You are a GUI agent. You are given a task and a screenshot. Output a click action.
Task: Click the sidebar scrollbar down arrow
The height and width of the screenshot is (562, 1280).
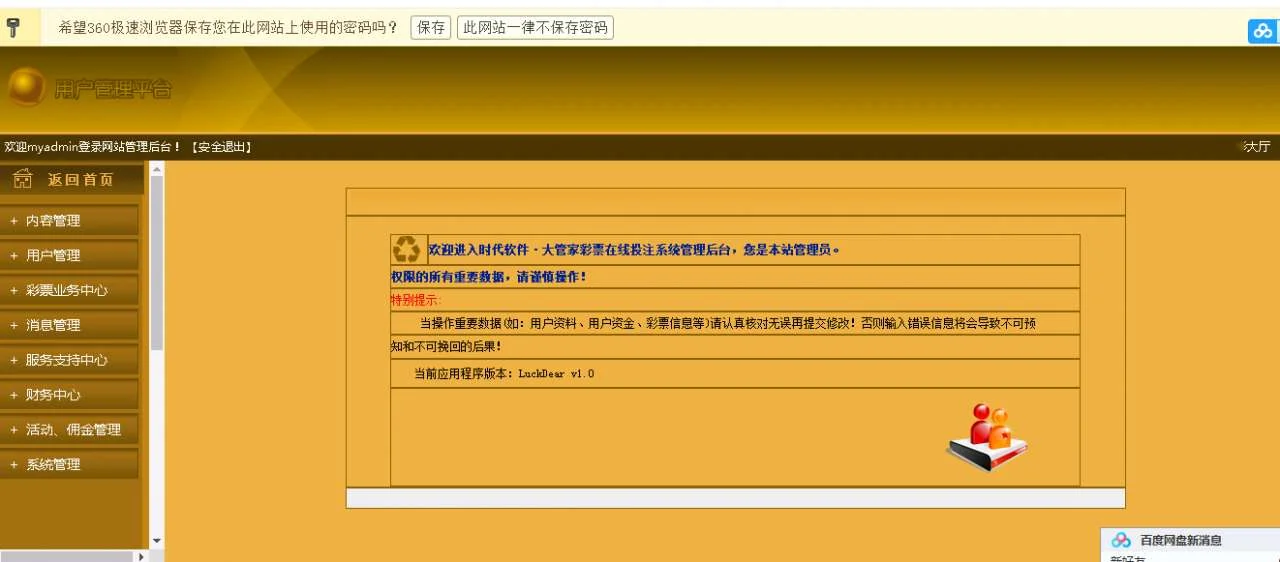click(156, 541)
